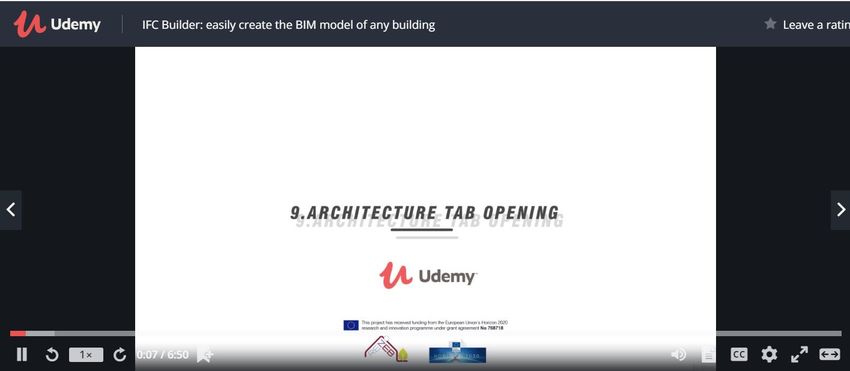Add a bookmark at current time
The width and height of the screenshot is (850, 371).
tap(205, 355)
